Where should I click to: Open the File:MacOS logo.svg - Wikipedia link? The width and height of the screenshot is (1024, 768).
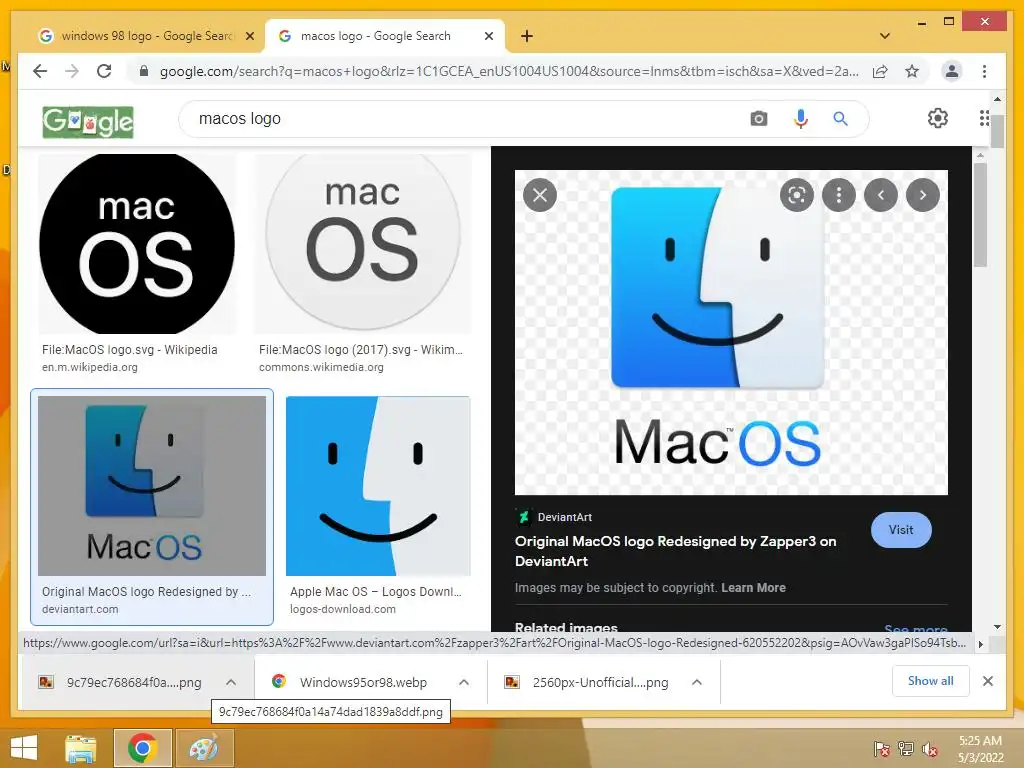pos(129,349)
